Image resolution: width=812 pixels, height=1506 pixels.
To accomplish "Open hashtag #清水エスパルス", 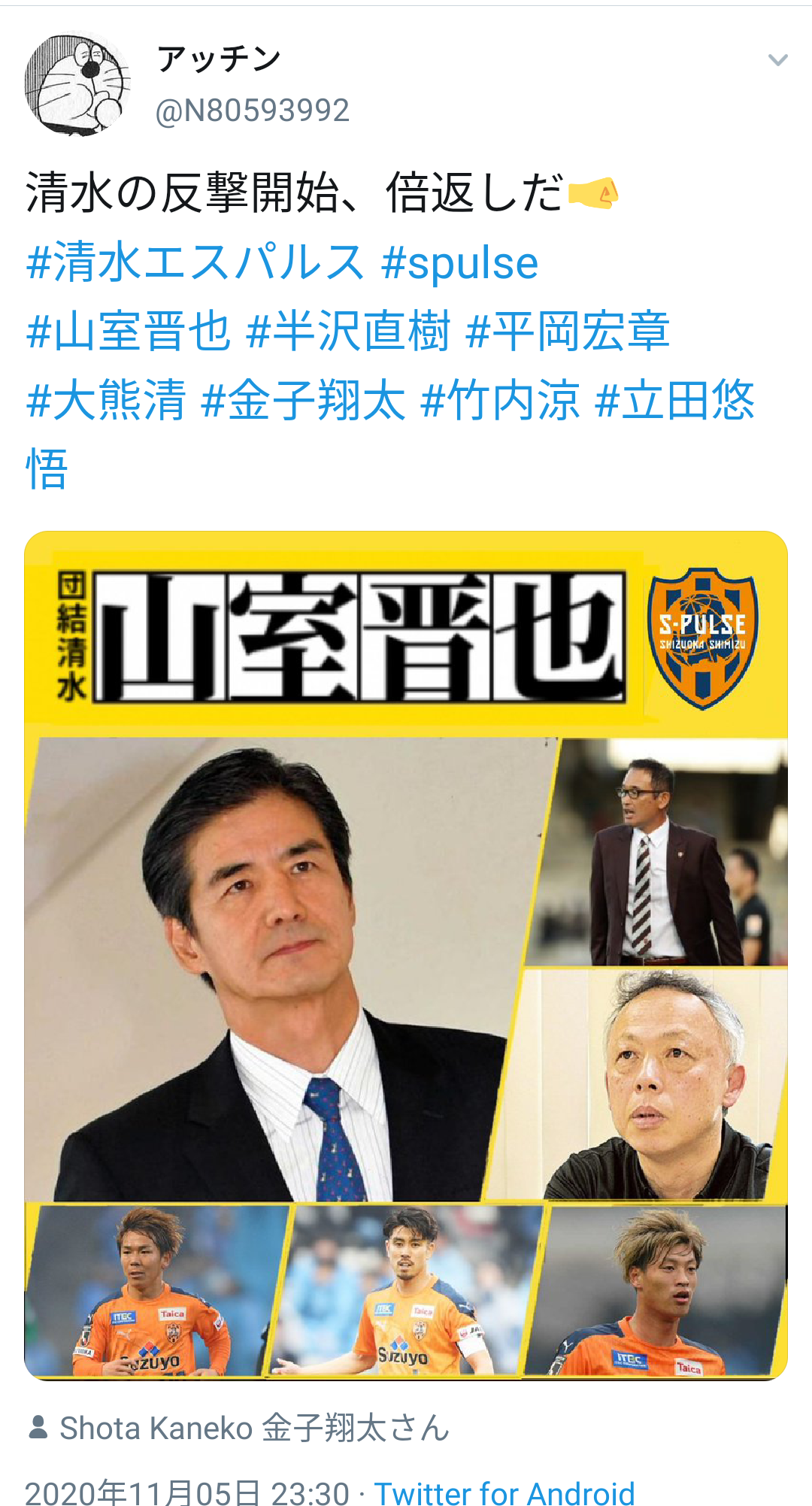I will click(195, 262).
